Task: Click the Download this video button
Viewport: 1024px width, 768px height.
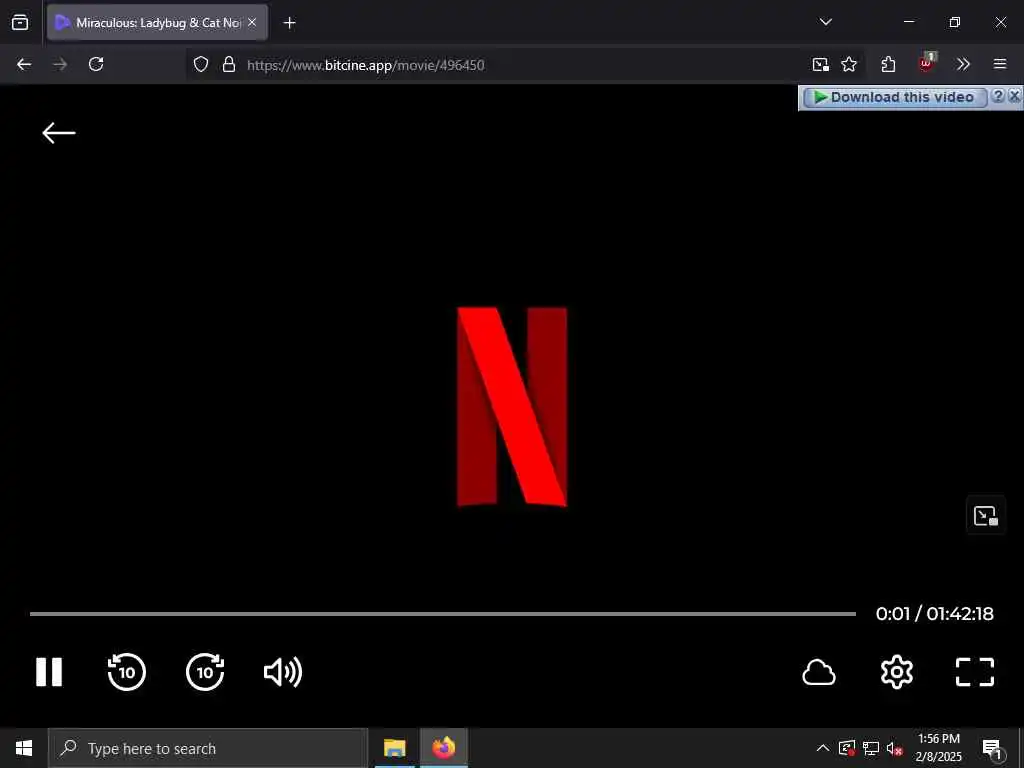Action: point(895,97)
